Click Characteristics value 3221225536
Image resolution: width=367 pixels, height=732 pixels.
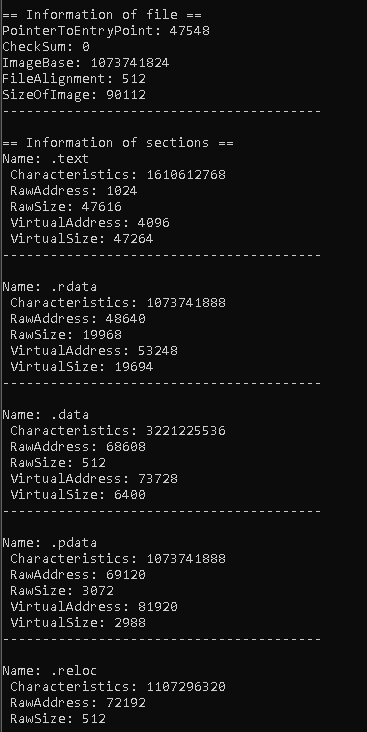tap(186, 430)
